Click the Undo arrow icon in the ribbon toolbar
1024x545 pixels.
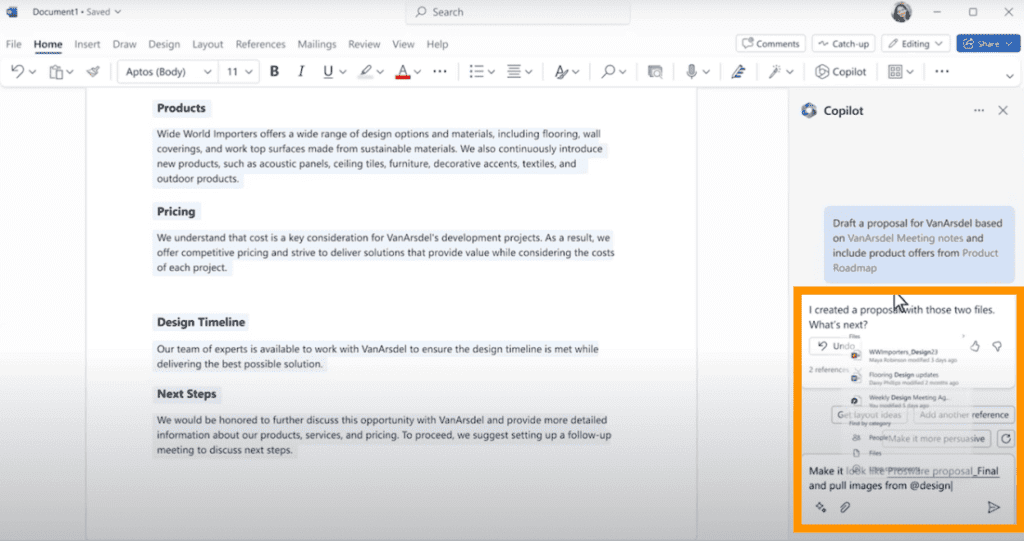(17, 72)
